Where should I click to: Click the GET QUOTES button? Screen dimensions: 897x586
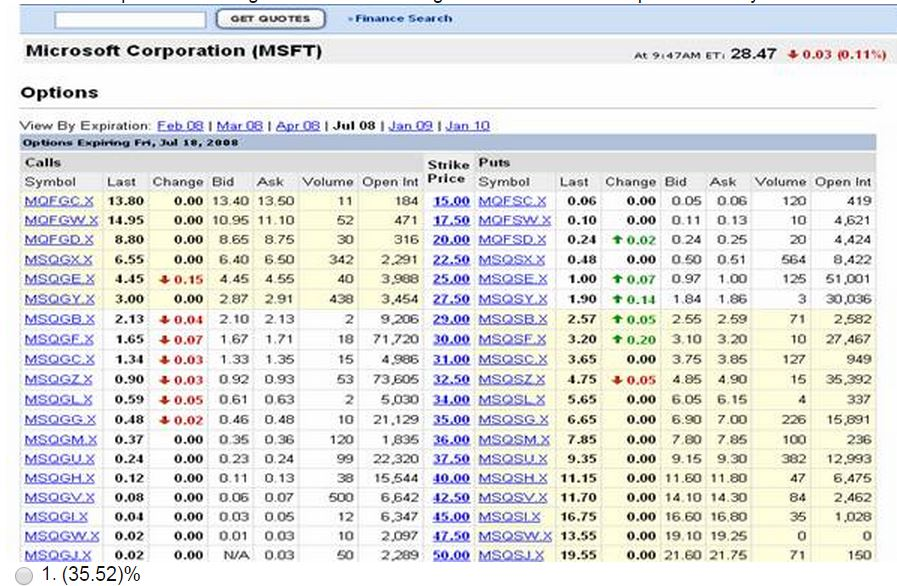271,19
